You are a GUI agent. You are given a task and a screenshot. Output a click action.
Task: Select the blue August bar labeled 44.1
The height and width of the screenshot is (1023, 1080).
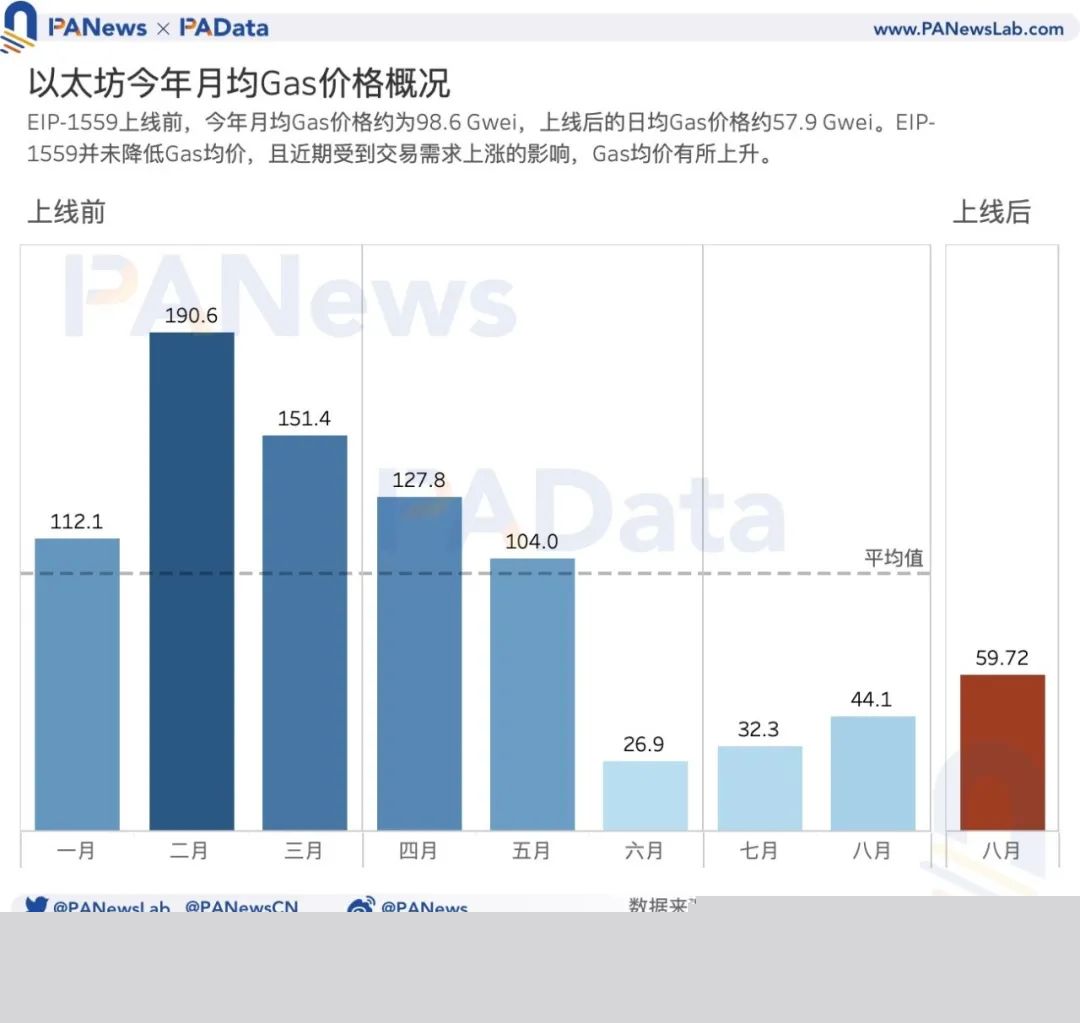(x=873, y=773)
